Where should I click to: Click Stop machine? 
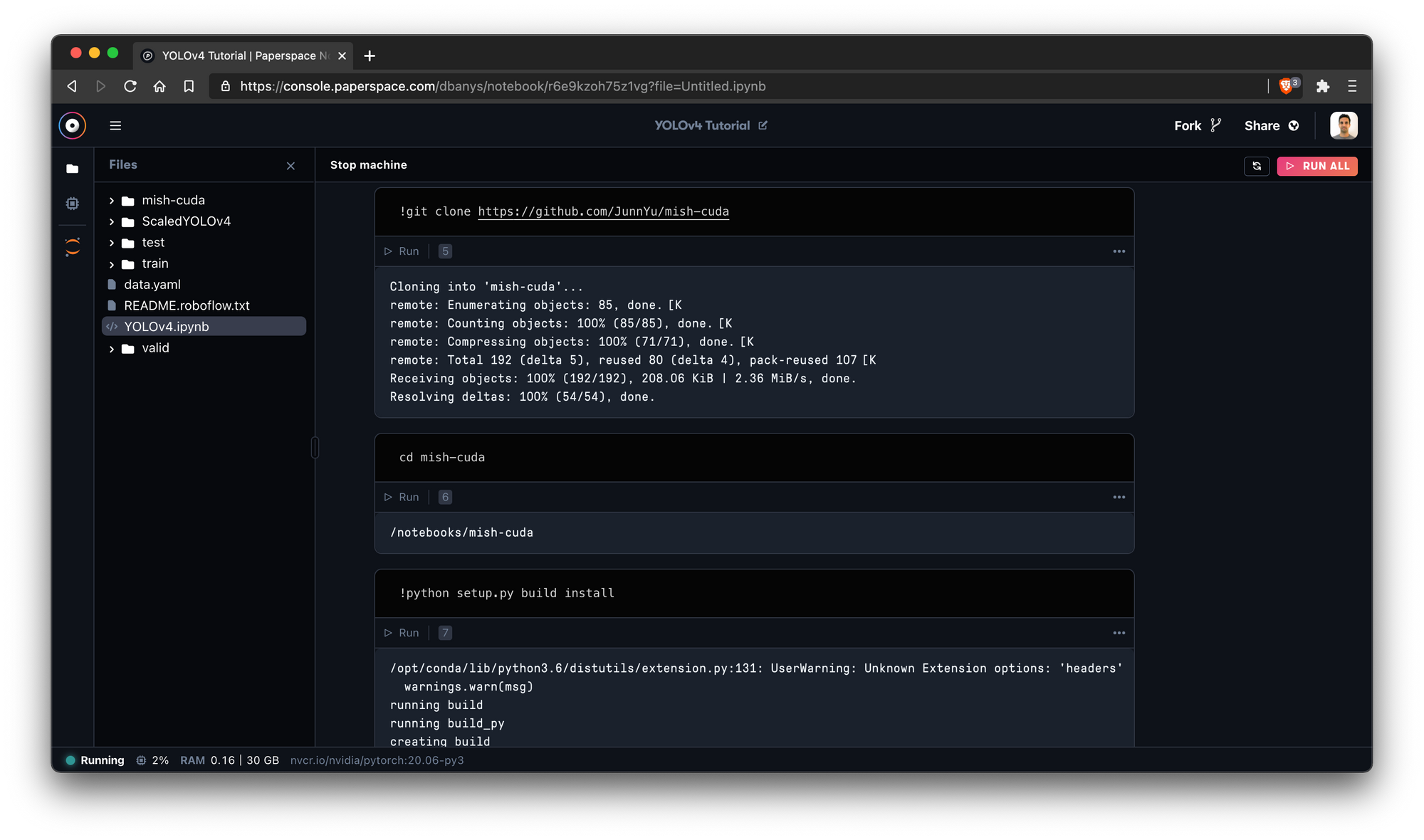pyautogui.click(x=368, y=164)
